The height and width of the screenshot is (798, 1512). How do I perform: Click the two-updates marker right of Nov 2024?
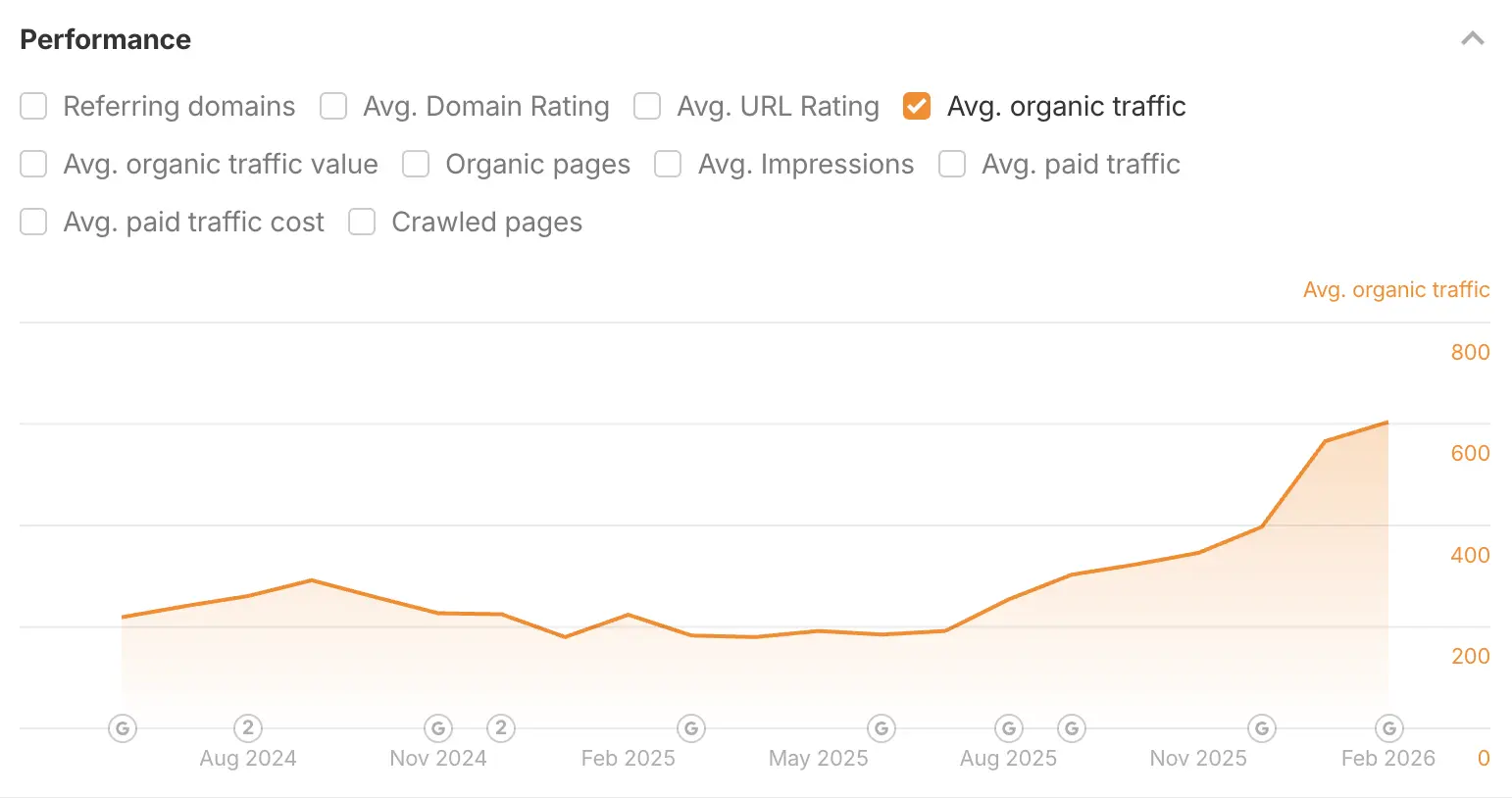click(501, 728)
